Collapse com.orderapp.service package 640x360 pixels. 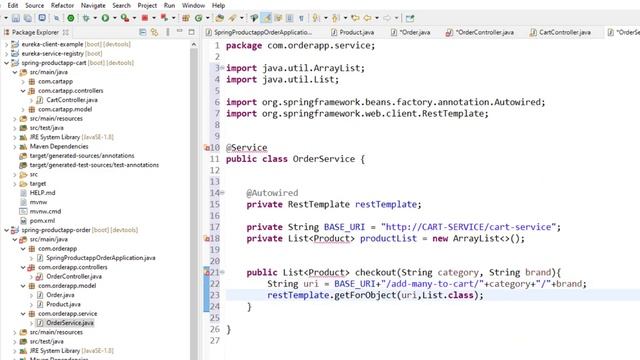click(23, 314)
